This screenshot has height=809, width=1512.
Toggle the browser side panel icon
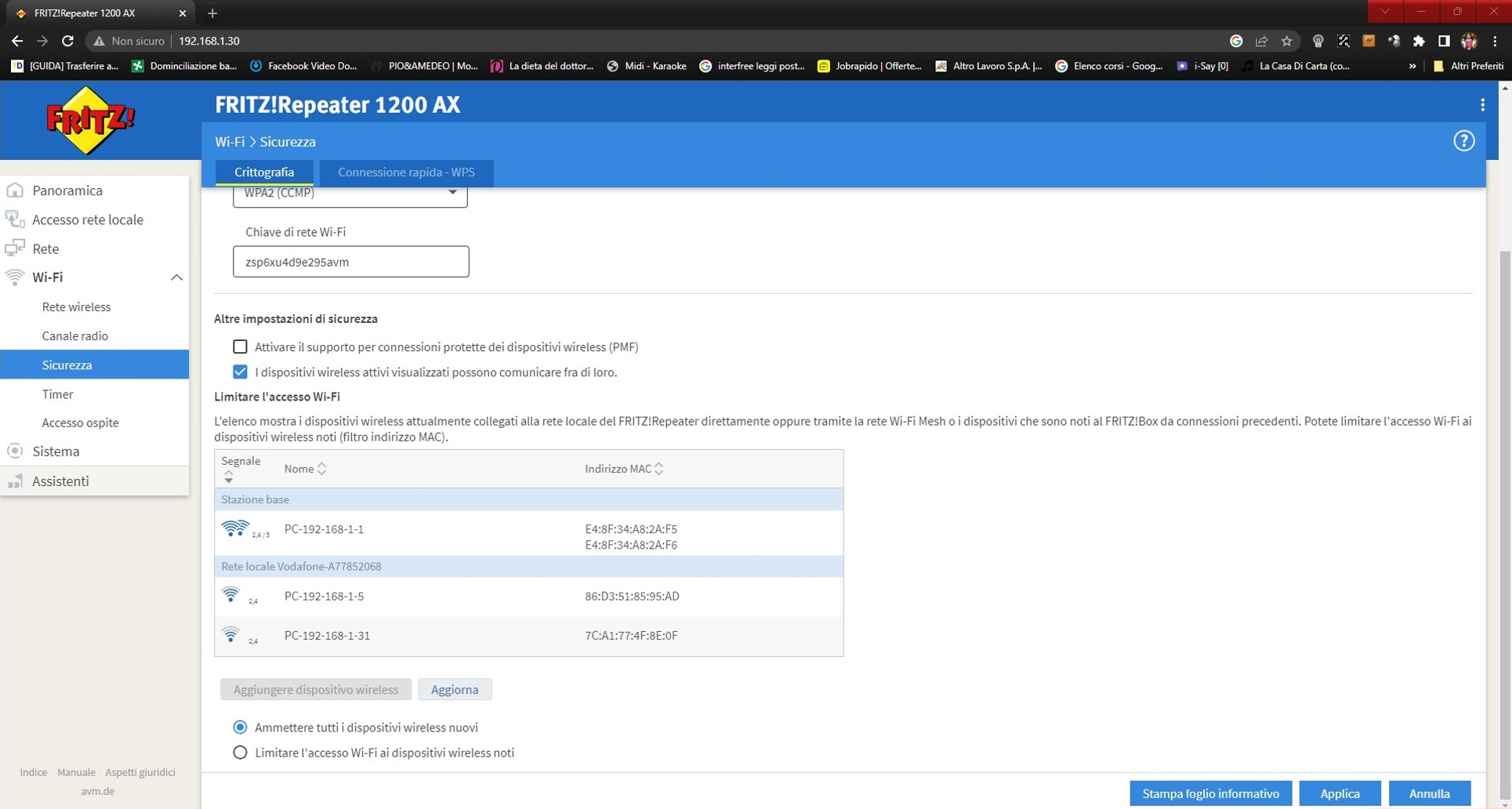click(1444, 41)
